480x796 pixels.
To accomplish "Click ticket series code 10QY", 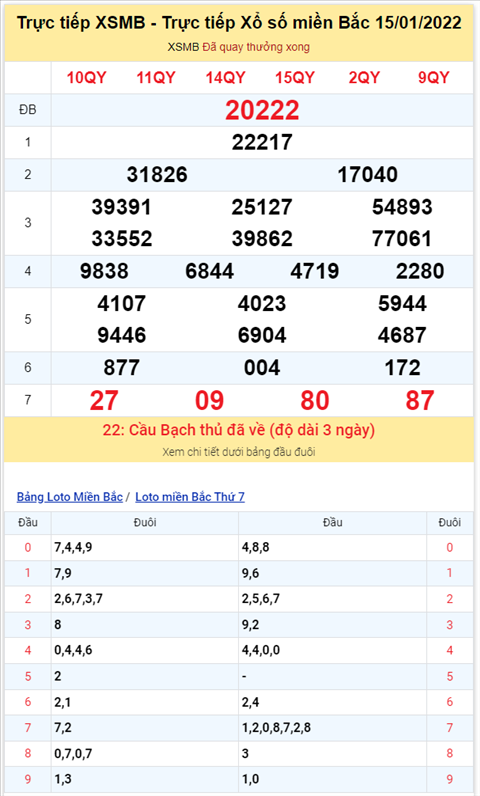I will (87, 78).
